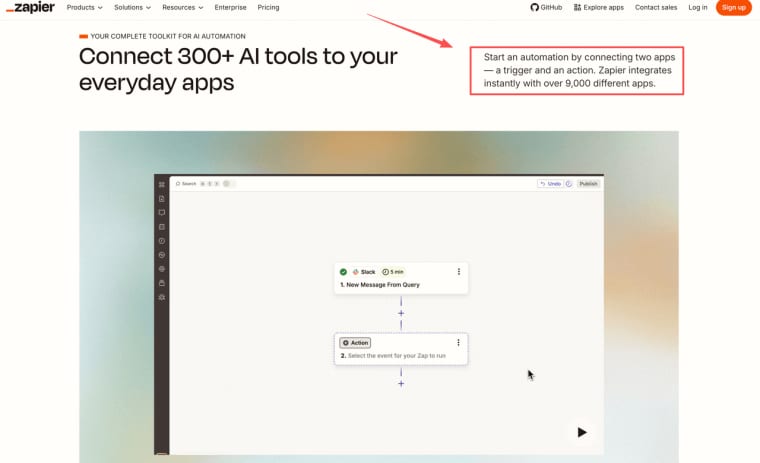760x463 pixels.
Task: Open the three-dot menu on the Action step
Action: point(458,343)
